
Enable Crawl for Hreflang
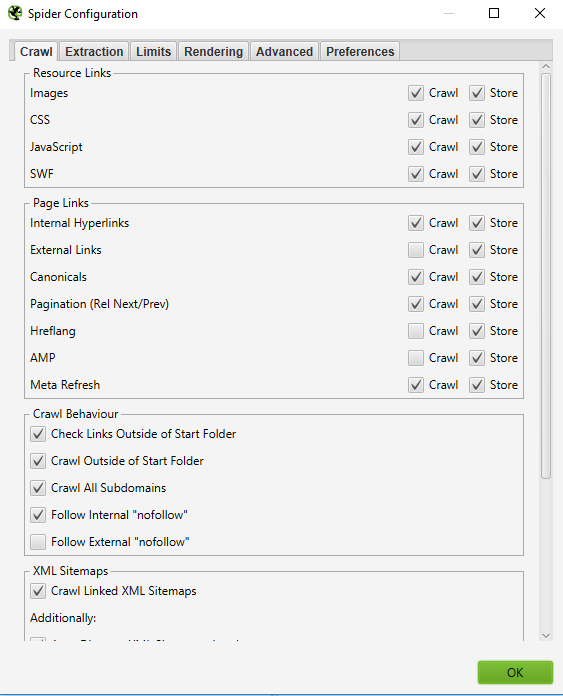[x=416, y=331]
